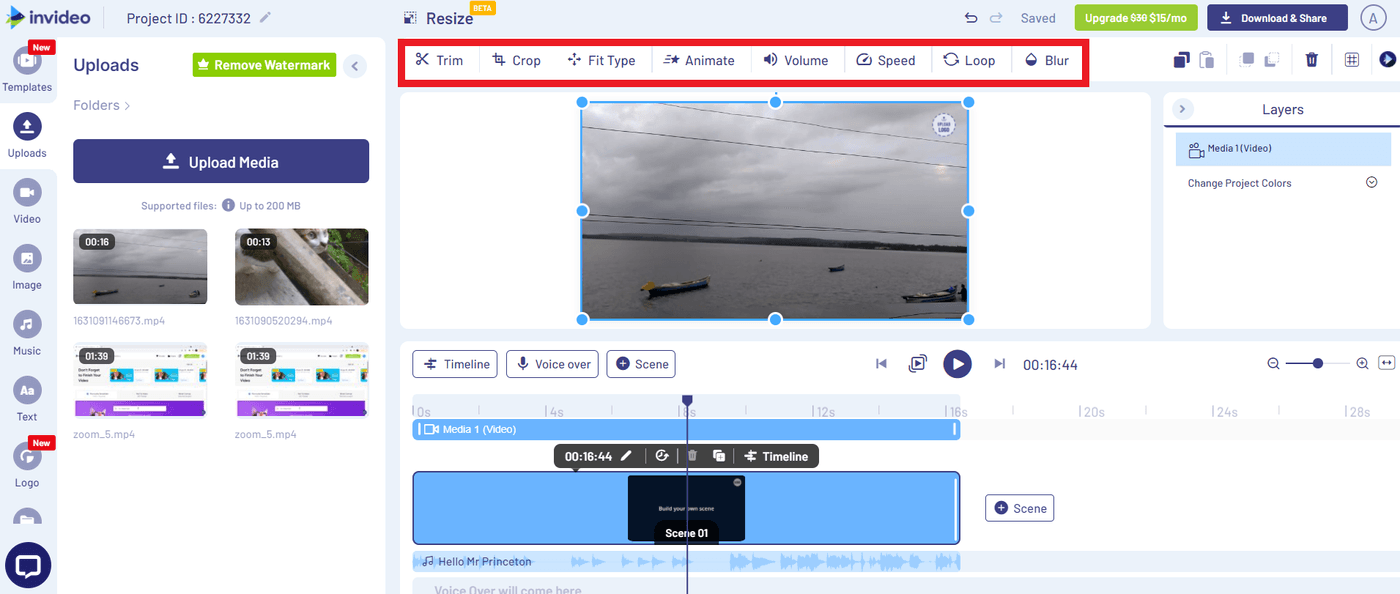1400x594 pixels.
Task: Click the Remove Watermark button
Action: pyautogui.click(x=263, y=64)
